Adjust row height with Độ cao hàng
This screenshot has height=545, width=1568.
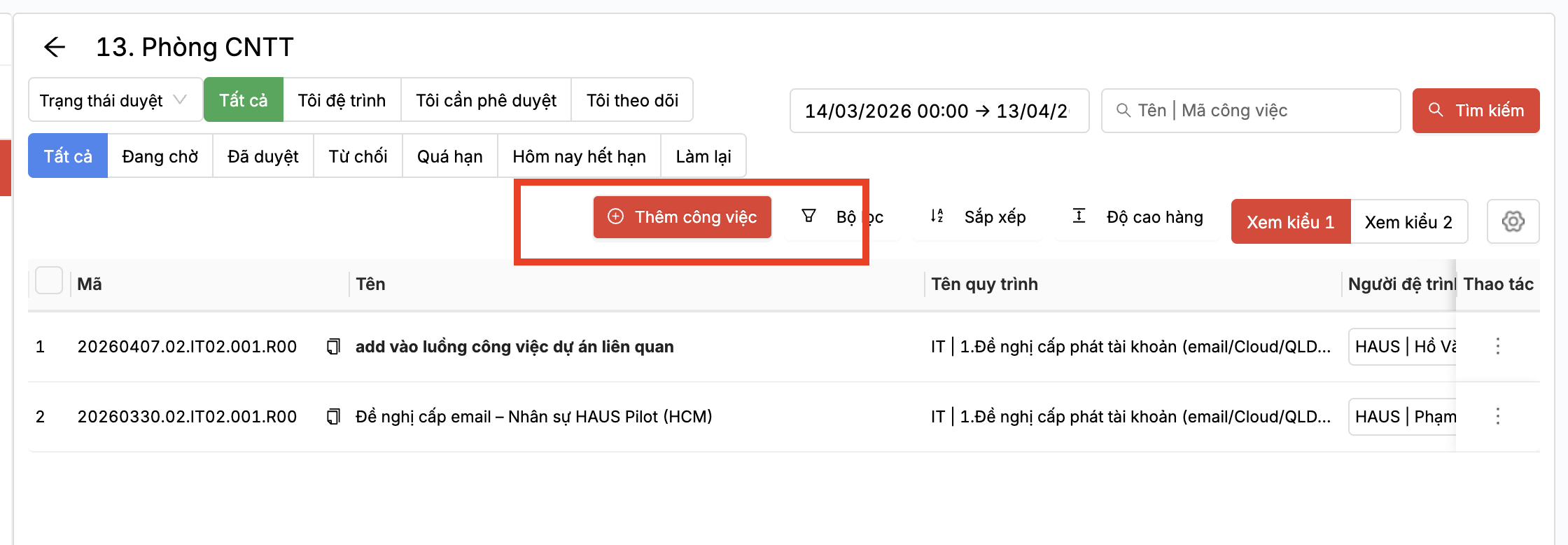1137,217
